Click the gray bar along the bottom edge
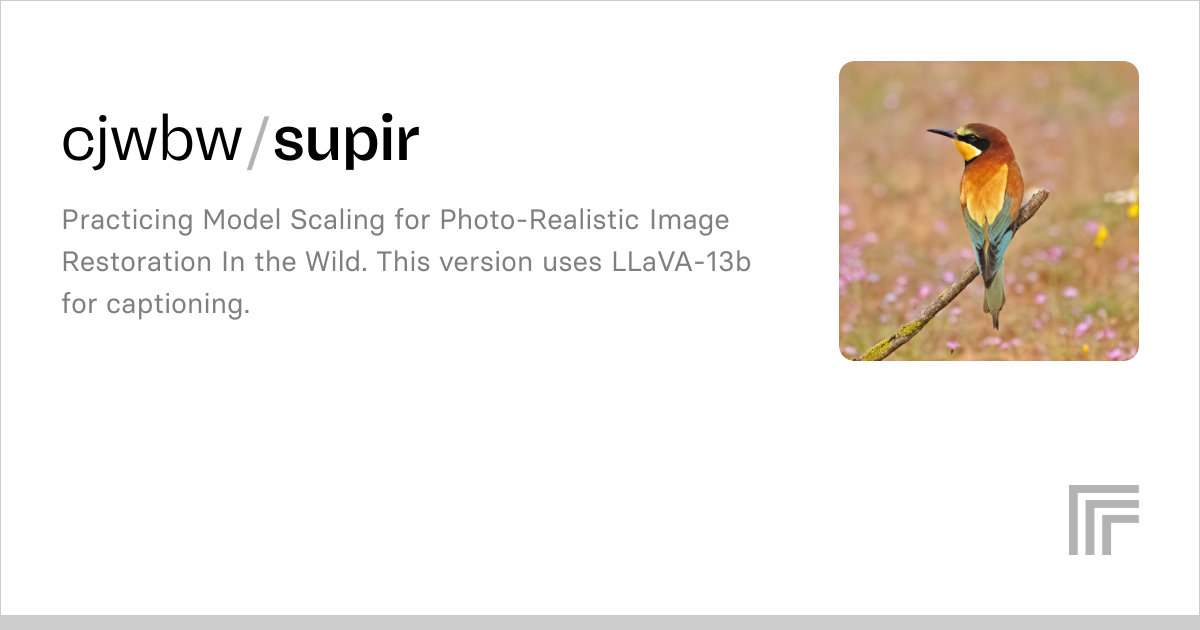 click(600, 622)
